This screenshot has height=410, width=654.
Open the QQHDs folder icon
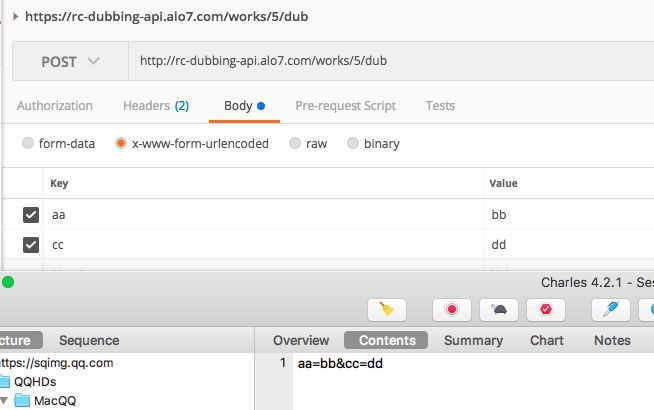coord(5,381)
